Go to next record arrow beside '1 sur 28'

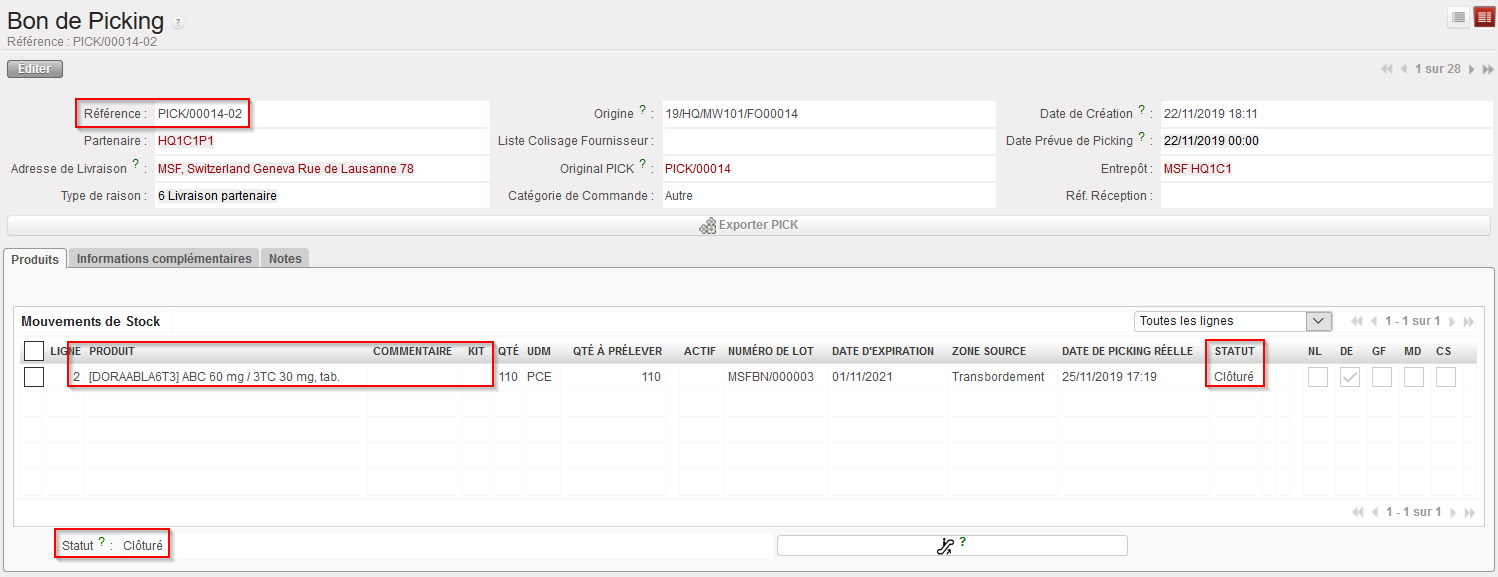[x=1471, y=69]
